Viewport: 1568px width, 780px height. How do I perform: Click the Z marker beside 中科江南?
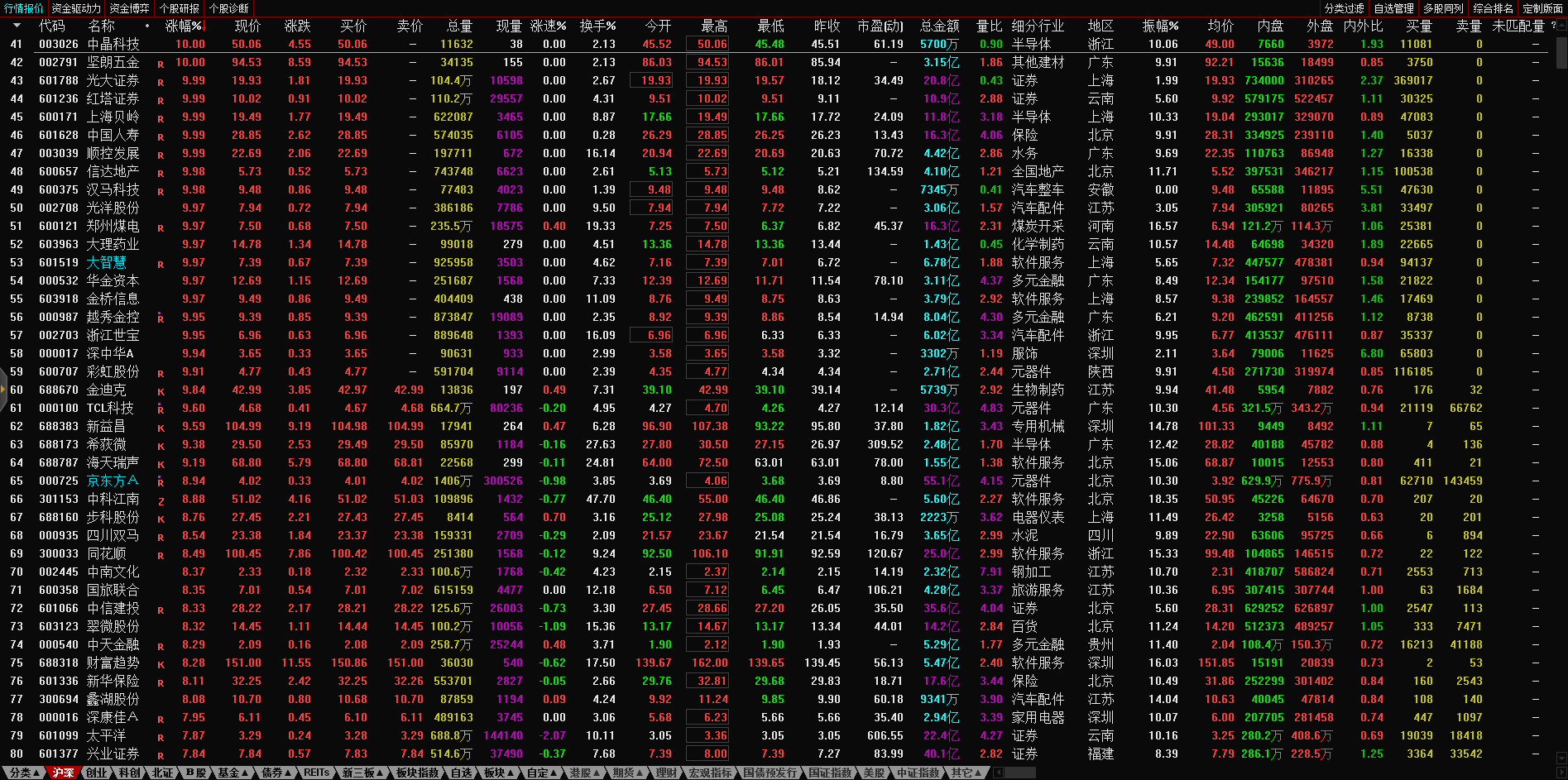click(x=161, y=500)
